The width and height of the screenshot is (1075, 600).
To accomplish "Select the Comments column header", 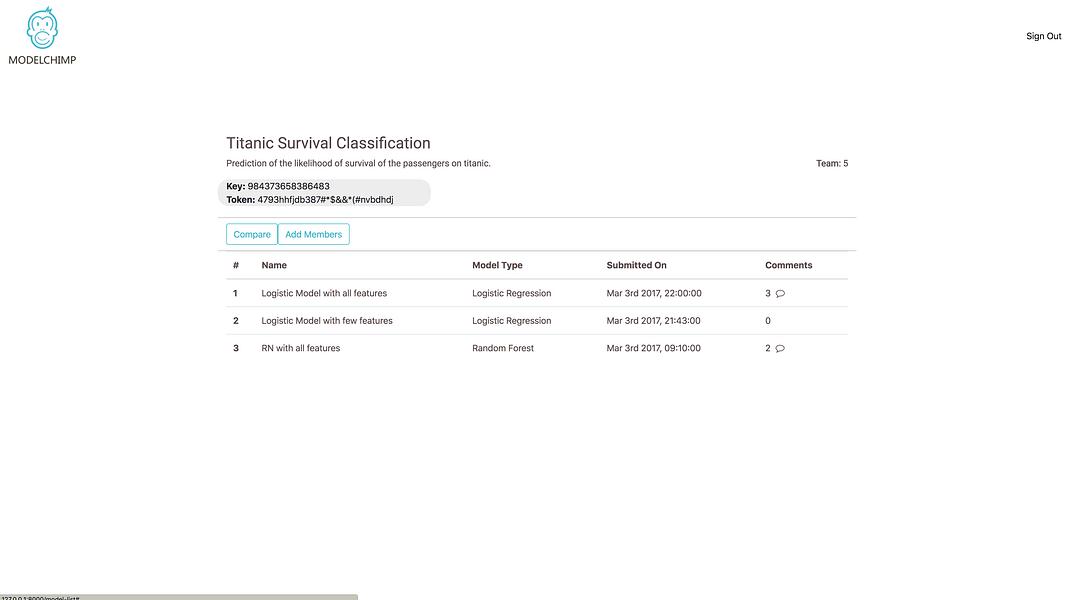I will coord(788,265).
